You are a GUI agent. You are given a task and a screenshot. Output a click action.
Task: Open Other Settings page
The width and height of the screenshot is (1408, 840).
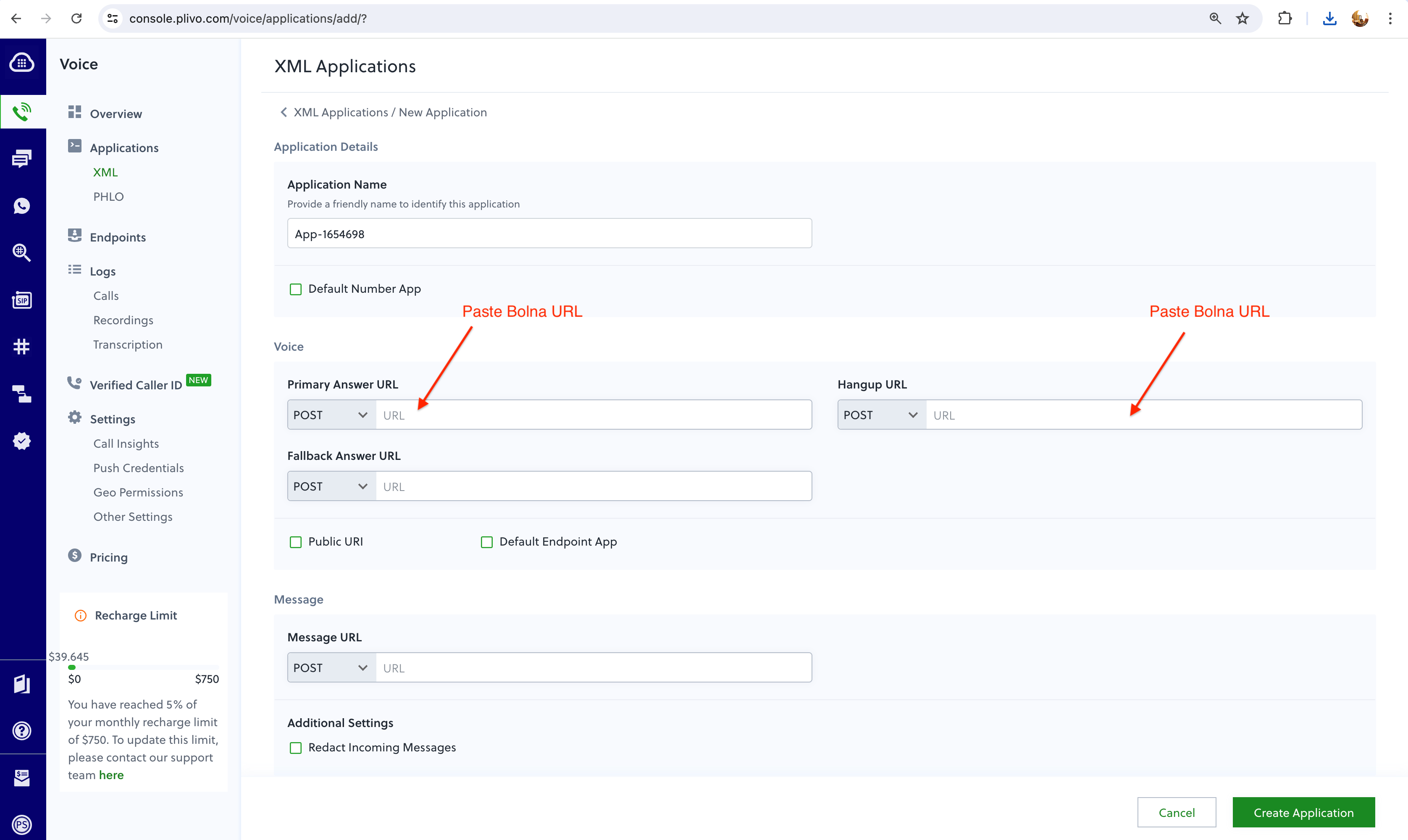pos(133,516)
